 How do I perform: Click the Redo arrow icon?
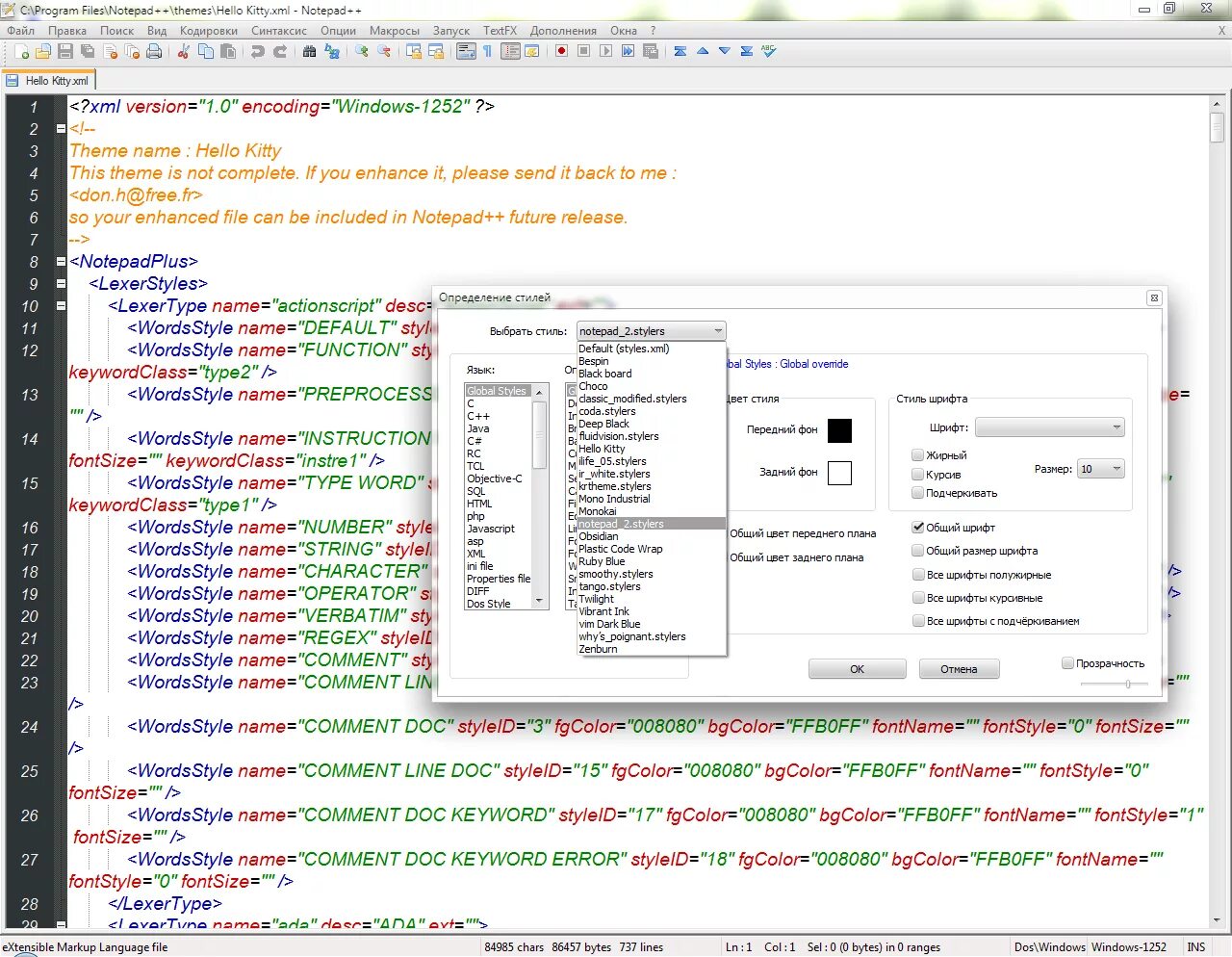[280, 51]
